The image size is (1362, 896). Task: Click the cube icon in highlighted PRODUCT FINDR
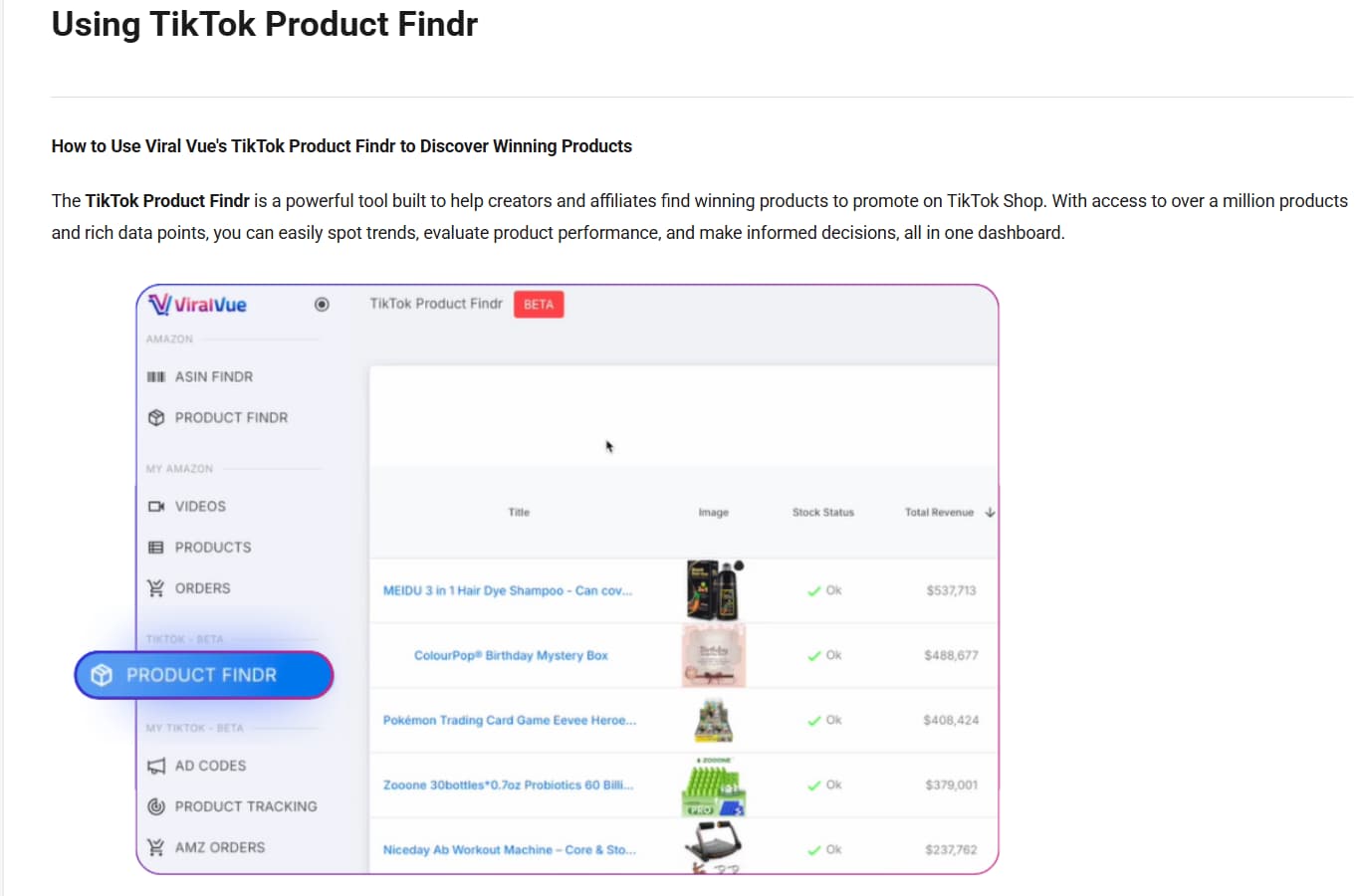(102, 675)
